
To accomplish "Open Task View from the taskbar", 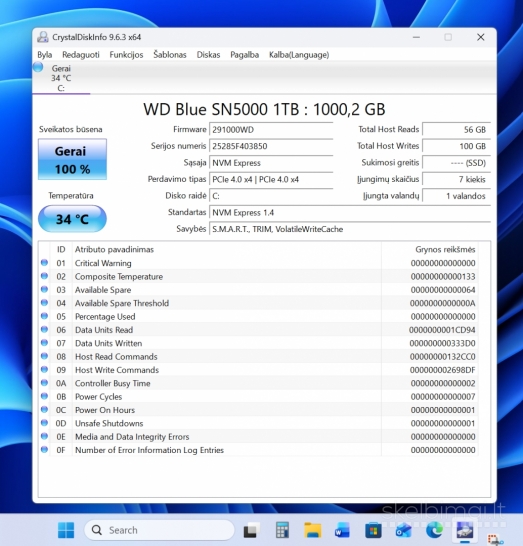I will pyautogui.click(x=252, y=530).
